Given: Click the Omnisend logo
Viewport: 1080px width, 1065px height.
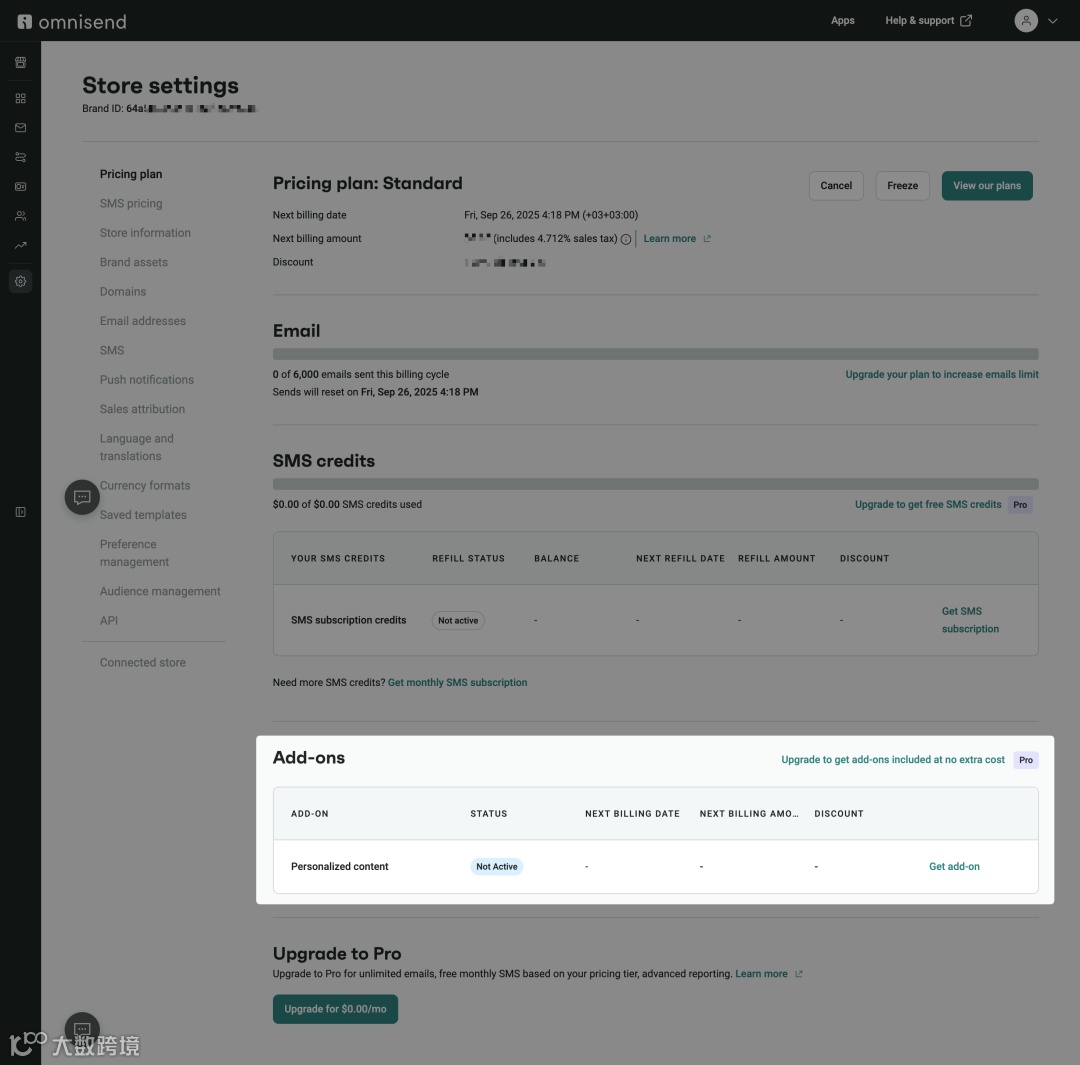Looking at the screenshot, I should [72, 21].
